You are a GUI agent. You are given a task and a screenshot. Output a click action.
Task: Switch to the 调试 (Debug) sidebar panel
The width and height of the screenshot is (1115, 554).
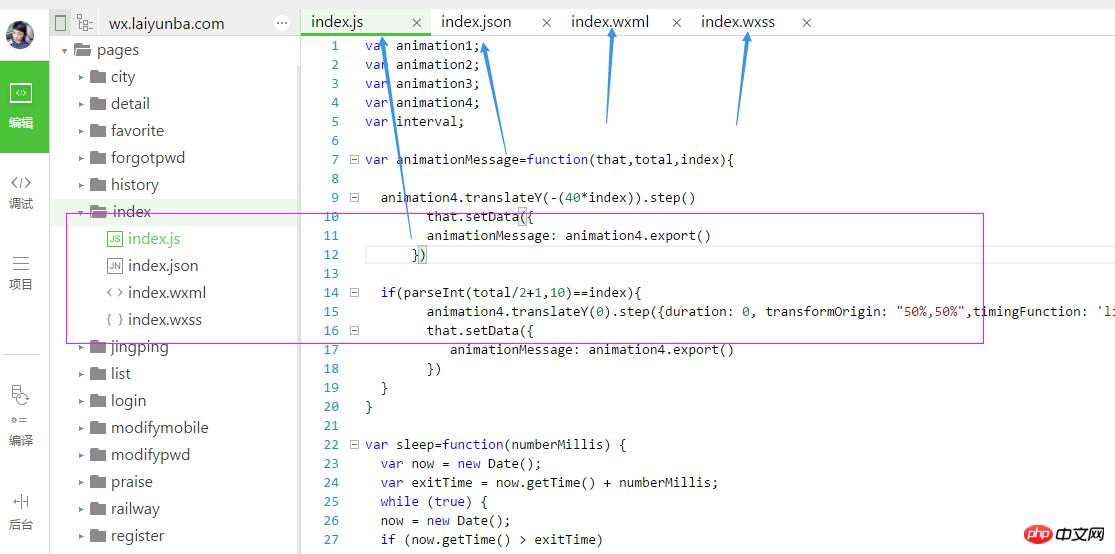21,192
